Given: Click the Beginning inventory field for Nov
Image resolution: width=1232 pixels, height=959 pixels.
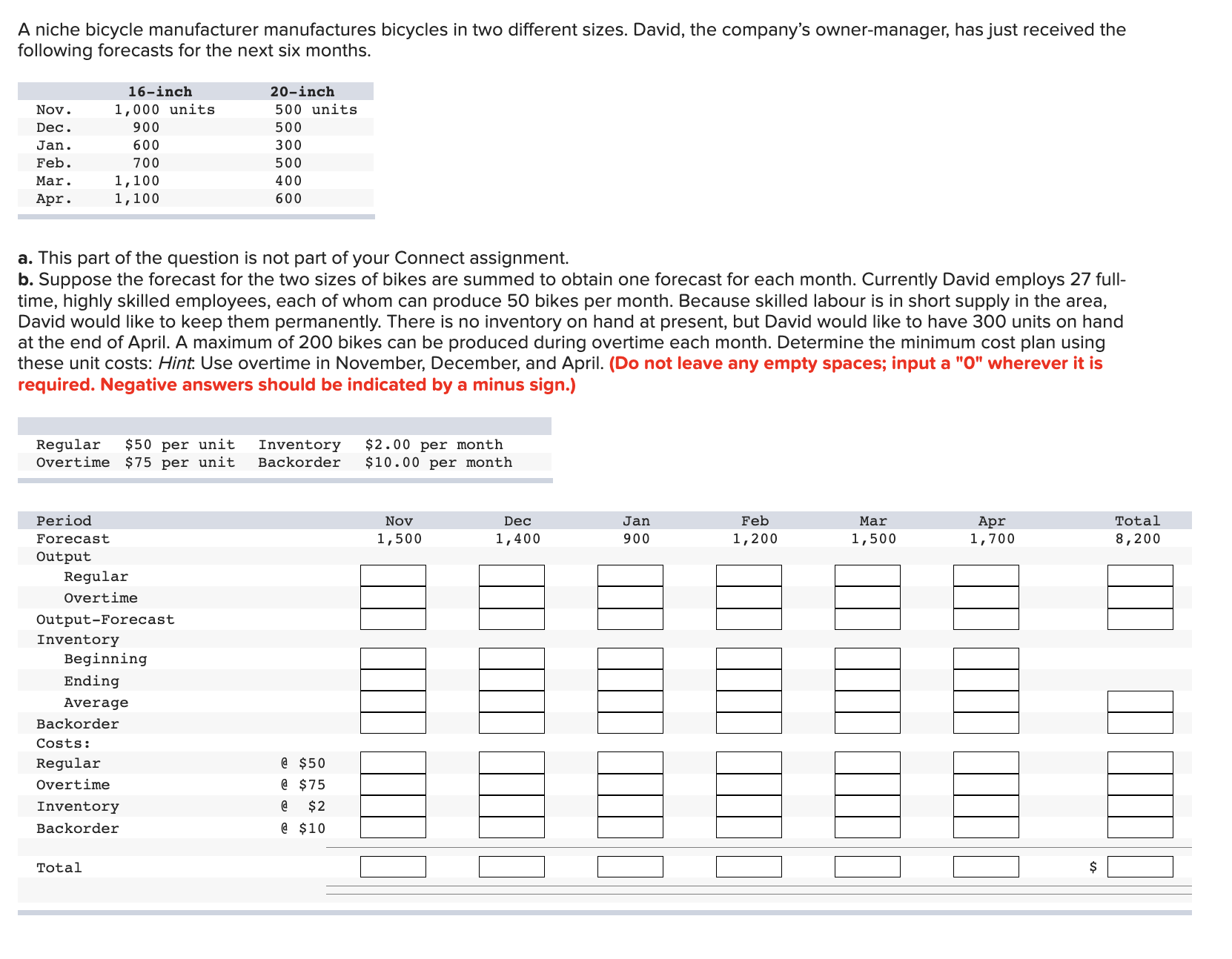Looking at the screenshot, I should (393, 659).
